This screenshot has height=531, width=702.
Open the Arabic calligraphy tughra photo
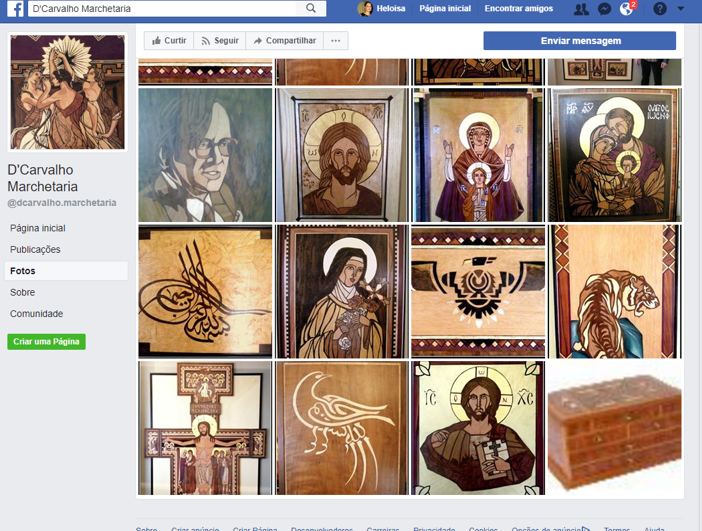point(205,291)
